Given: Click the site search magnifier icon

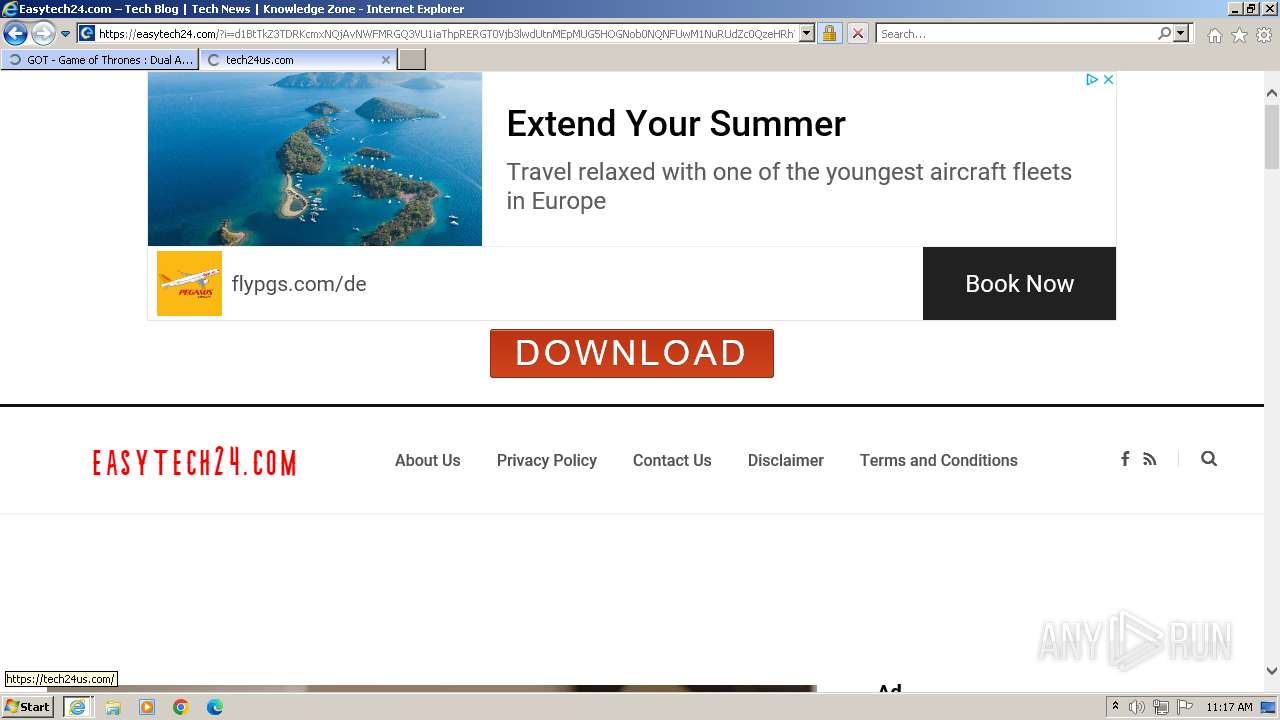Looking at the screenshot, I should 1209,459.
